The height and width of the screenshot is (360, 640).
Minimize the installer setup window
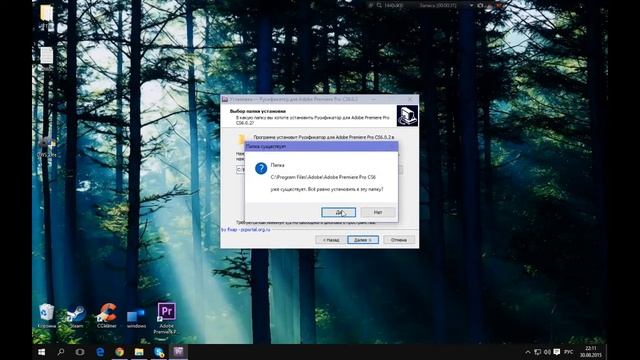click(373, 99)
